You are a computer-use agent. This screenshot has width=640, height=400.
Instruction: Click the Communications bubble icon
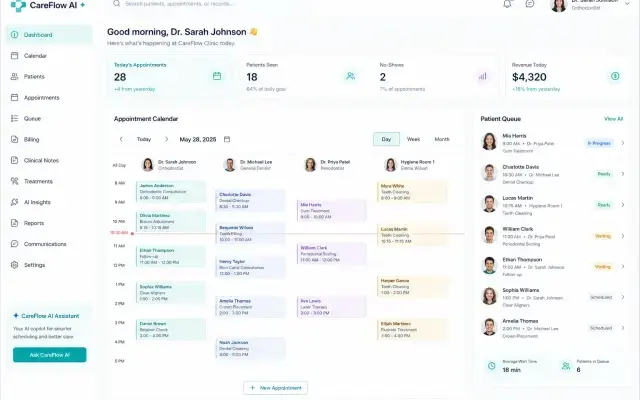14,244
